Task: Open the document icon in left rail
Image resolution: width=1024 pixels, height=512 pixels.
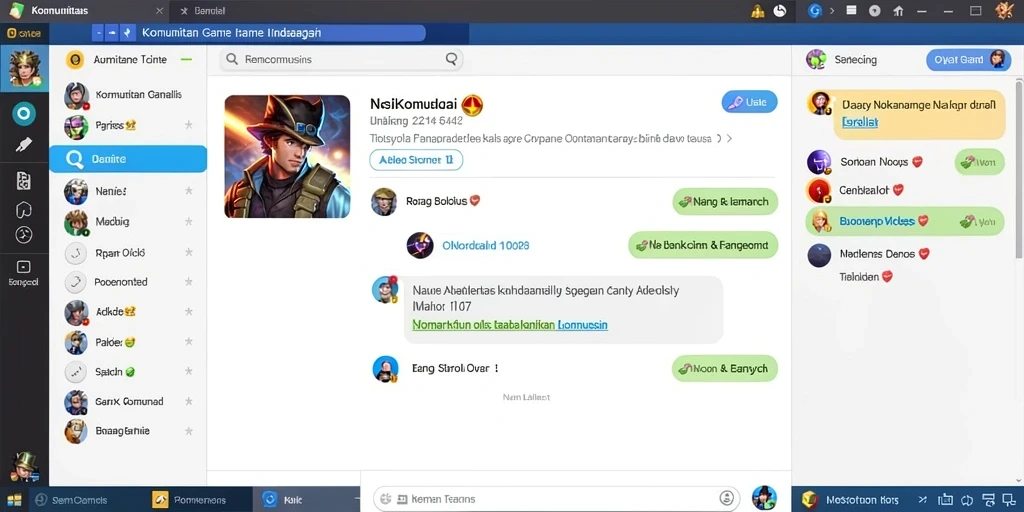Action: coord(24,181)
